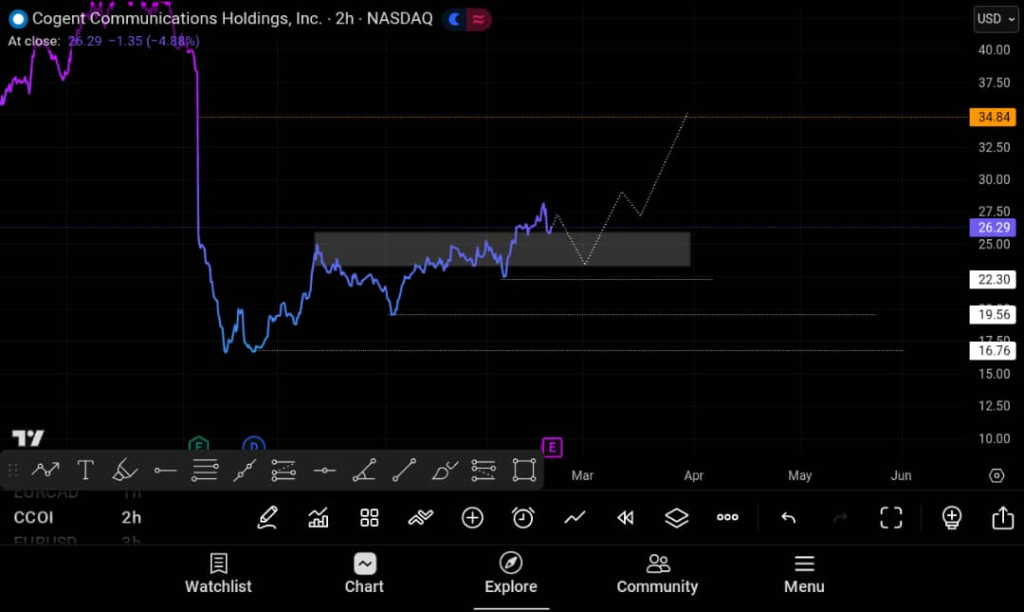This screenshot has width=1024, height=612.
Task: Click the orange 34.84 price label
Action: point(992,117)
